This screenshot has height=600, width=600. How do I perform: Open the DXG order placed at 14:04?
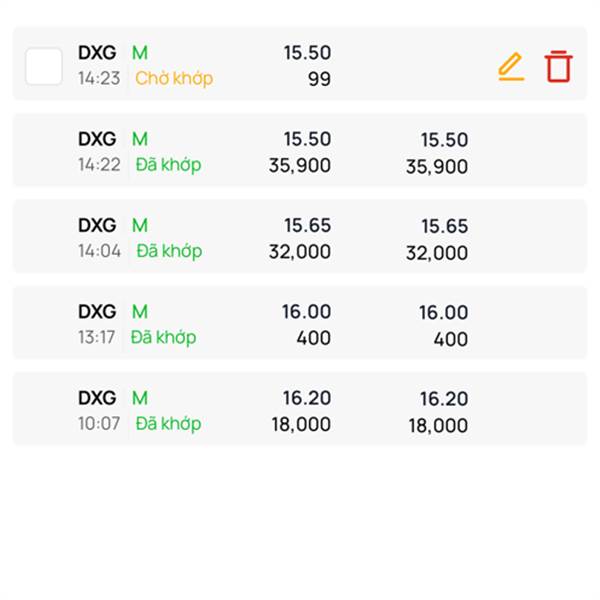299,236
